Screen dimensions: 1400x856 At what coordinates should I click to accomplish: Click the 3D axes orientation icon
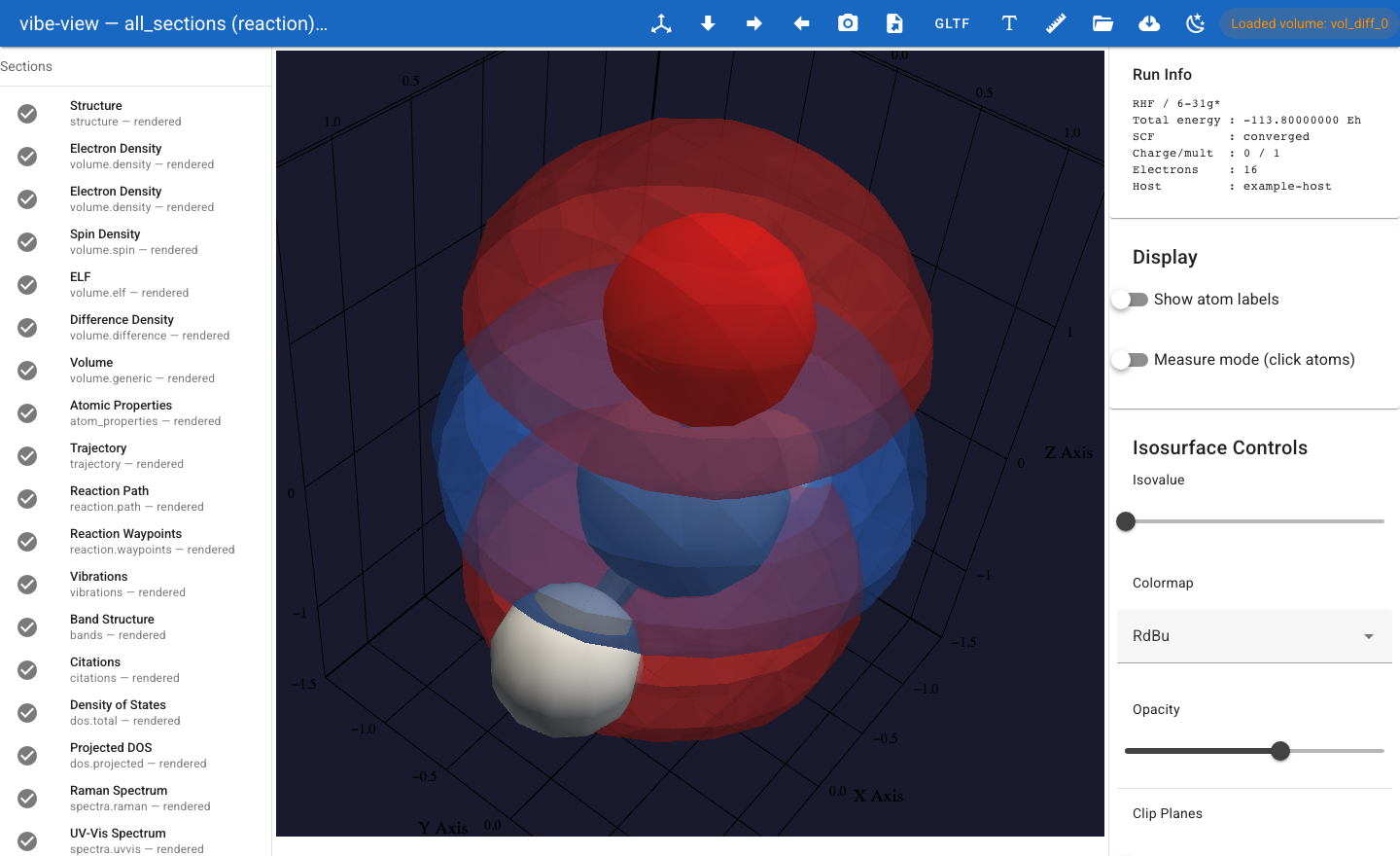click(661, 23)
